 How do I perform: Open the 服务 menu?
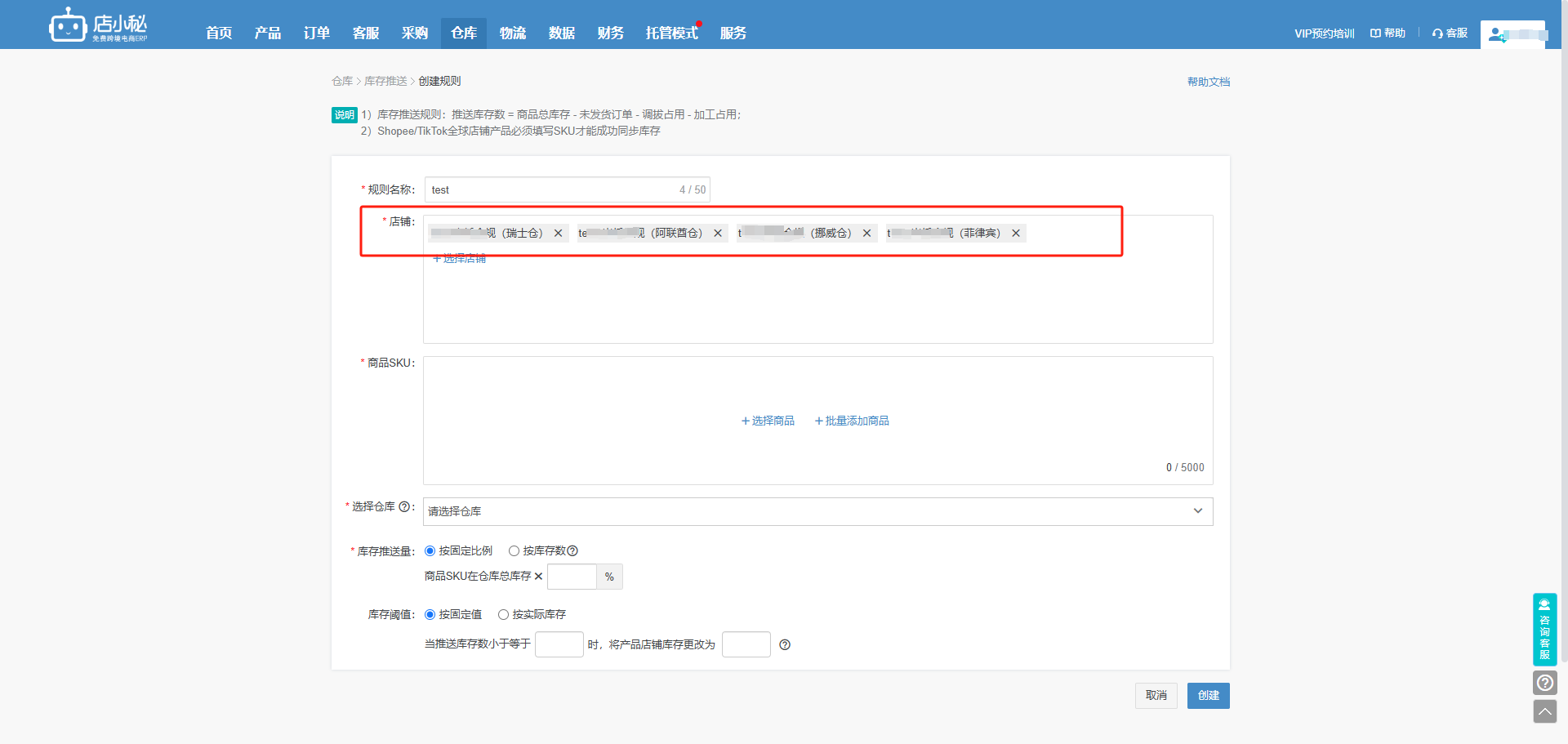click(733, 33)
